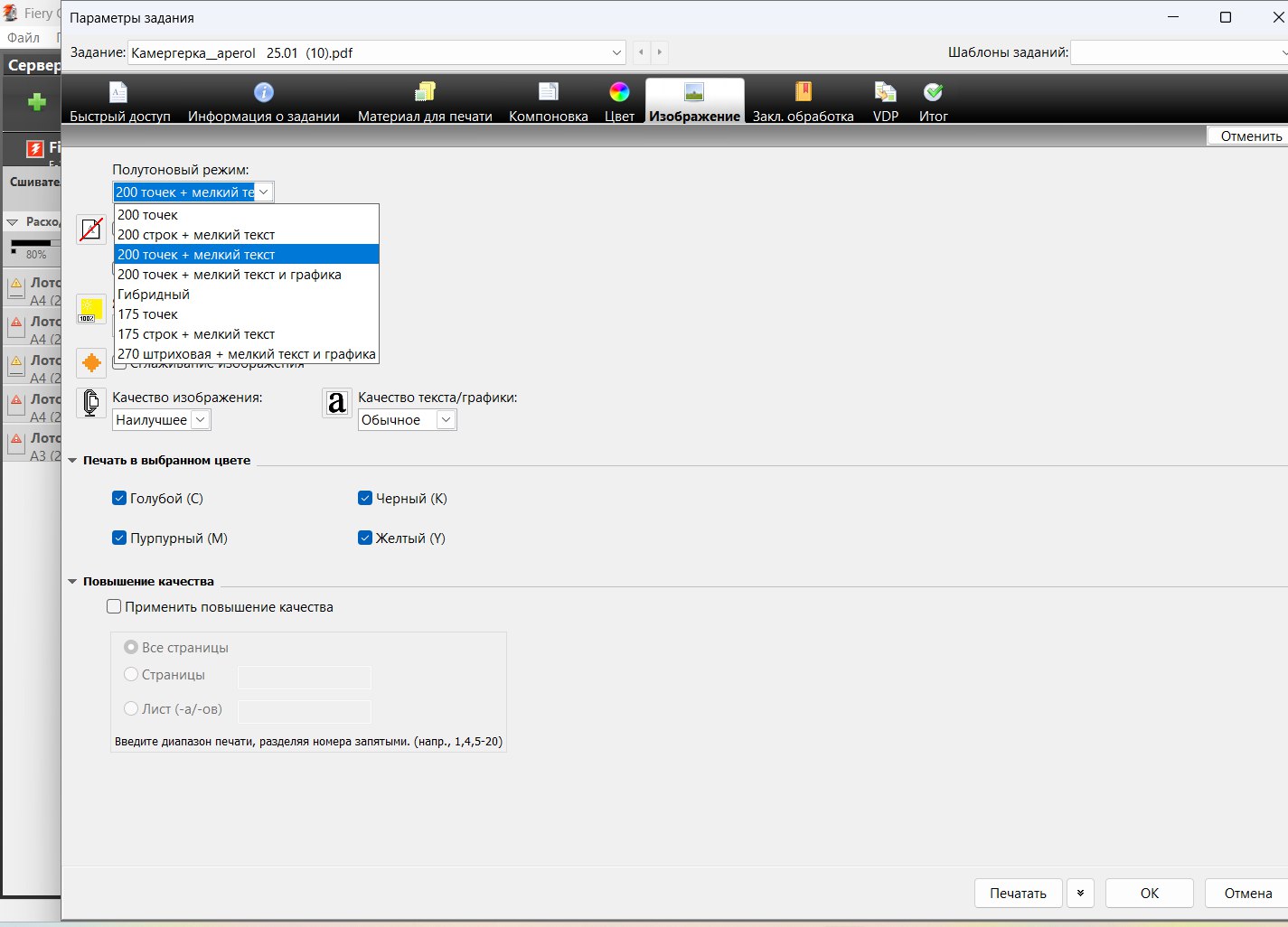Open the Качество текста/графики dropdown showing Обычное

(x=407, y=419)
